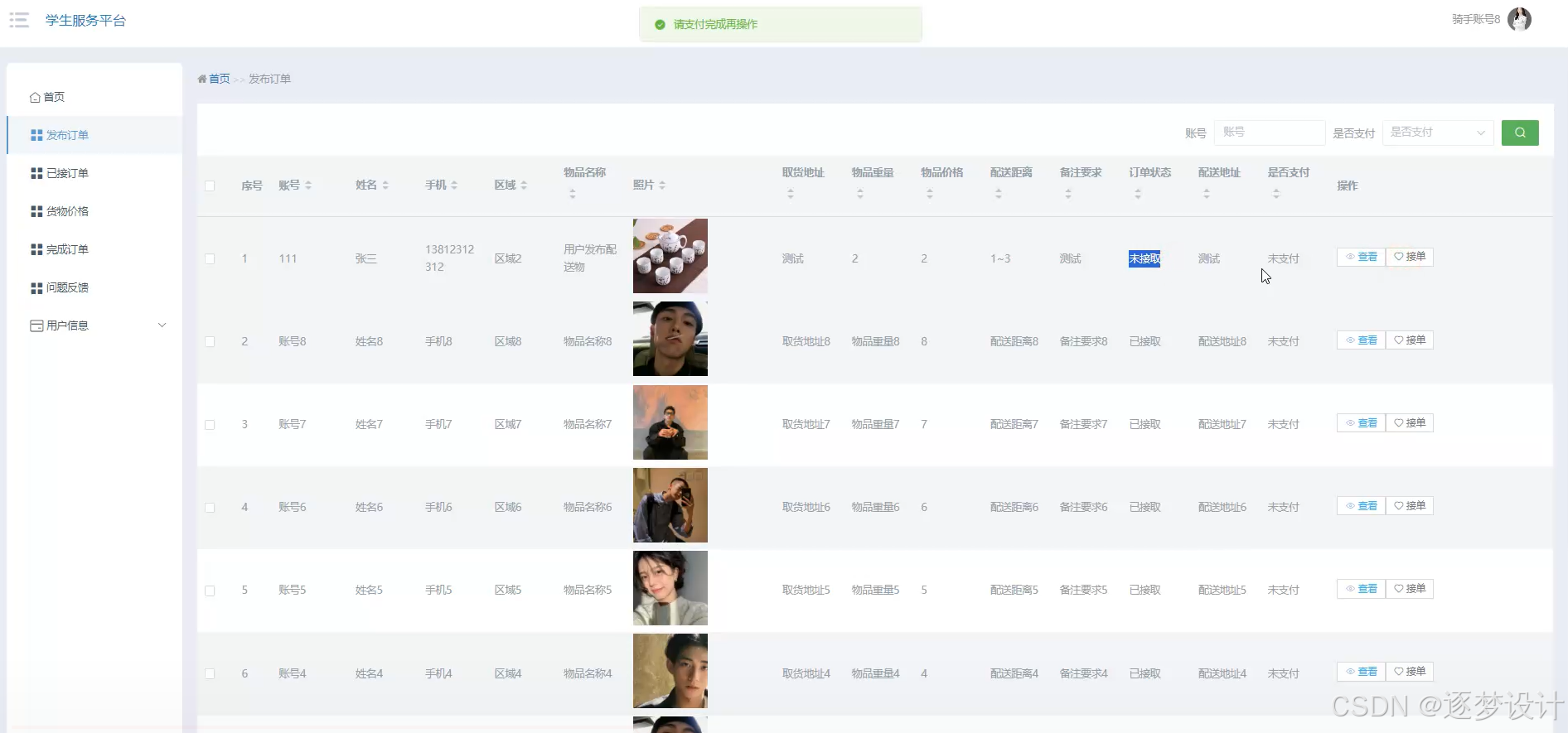Click the 取货地址8 cell
The image size is (1568, 733).
(806, 341)
